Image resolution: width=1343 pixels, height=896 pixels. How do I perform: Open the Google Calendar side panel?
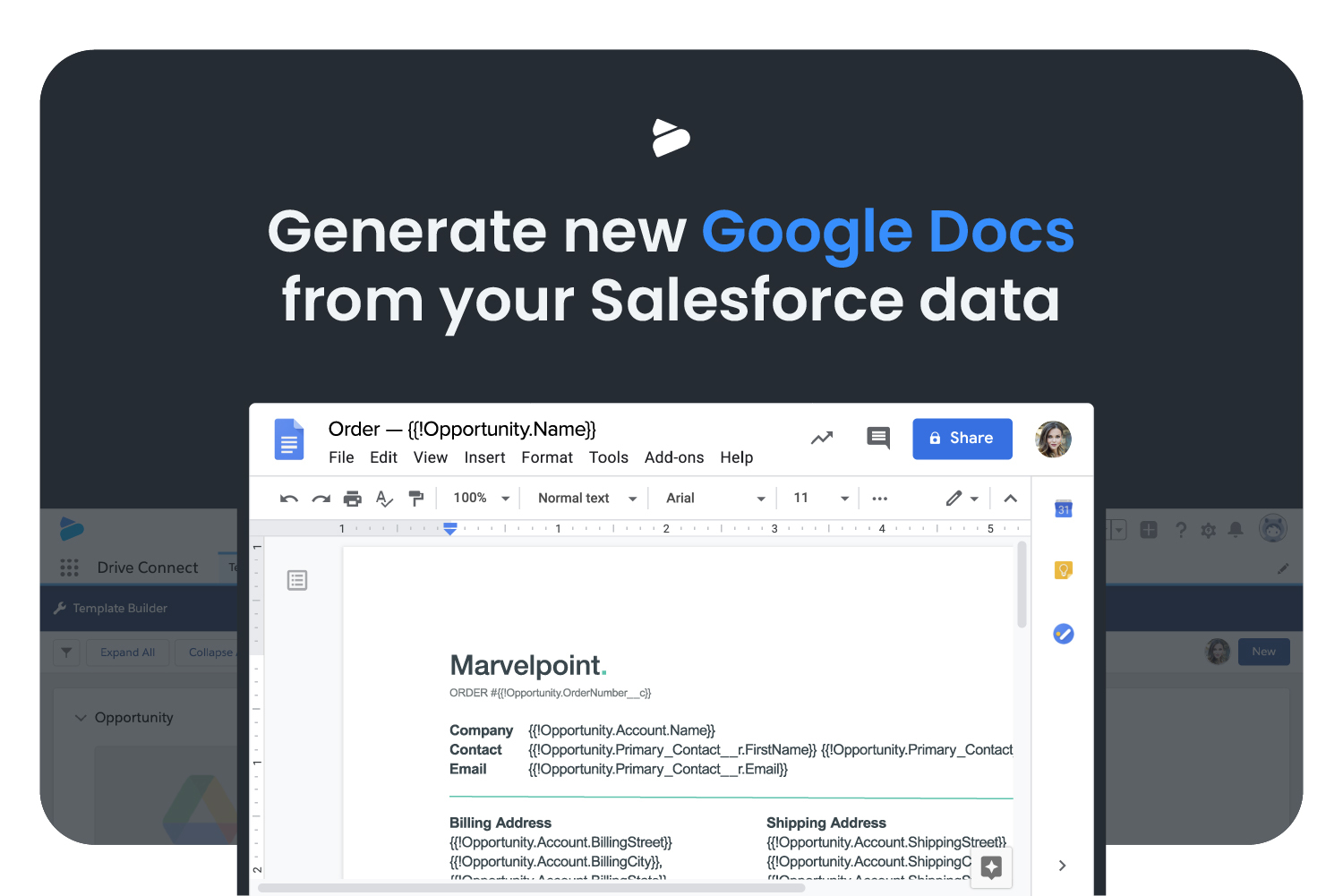click(1063, 508)
